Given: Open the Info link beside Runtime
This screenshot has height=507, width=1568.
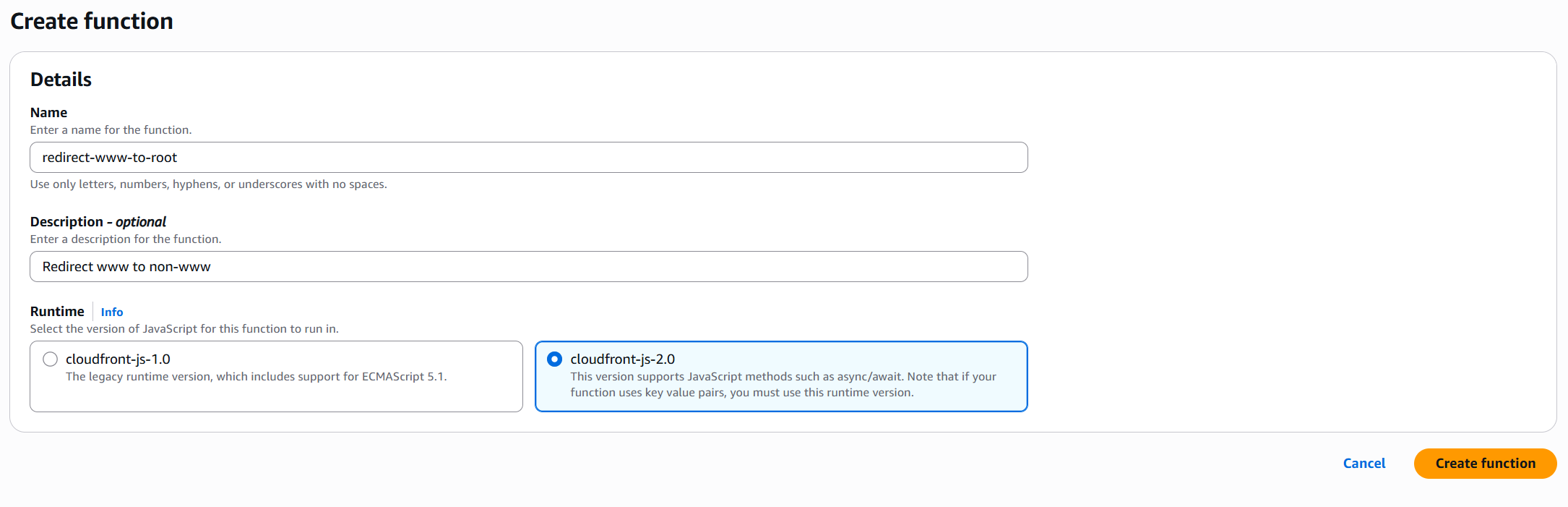Looking at the screenshot, I should (112, 312).
